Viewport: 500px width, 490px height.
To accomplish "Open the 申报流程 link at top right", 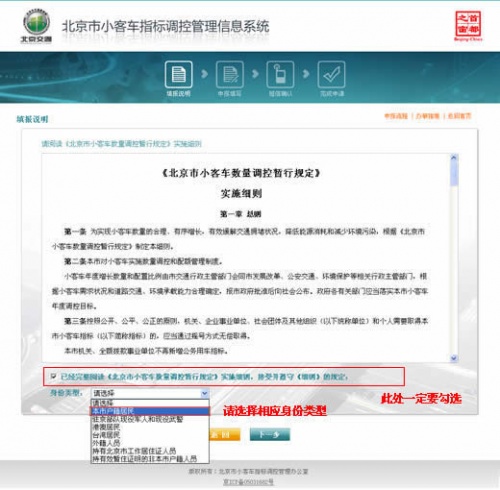I will [x=396, y=116].
